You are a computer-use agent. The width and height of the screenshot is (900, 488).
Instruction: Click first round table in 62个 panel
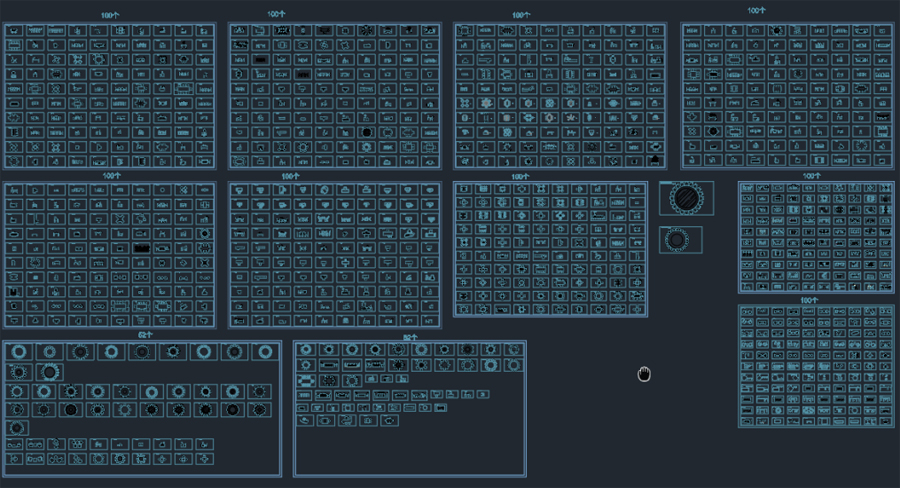(x=19, y=352)
